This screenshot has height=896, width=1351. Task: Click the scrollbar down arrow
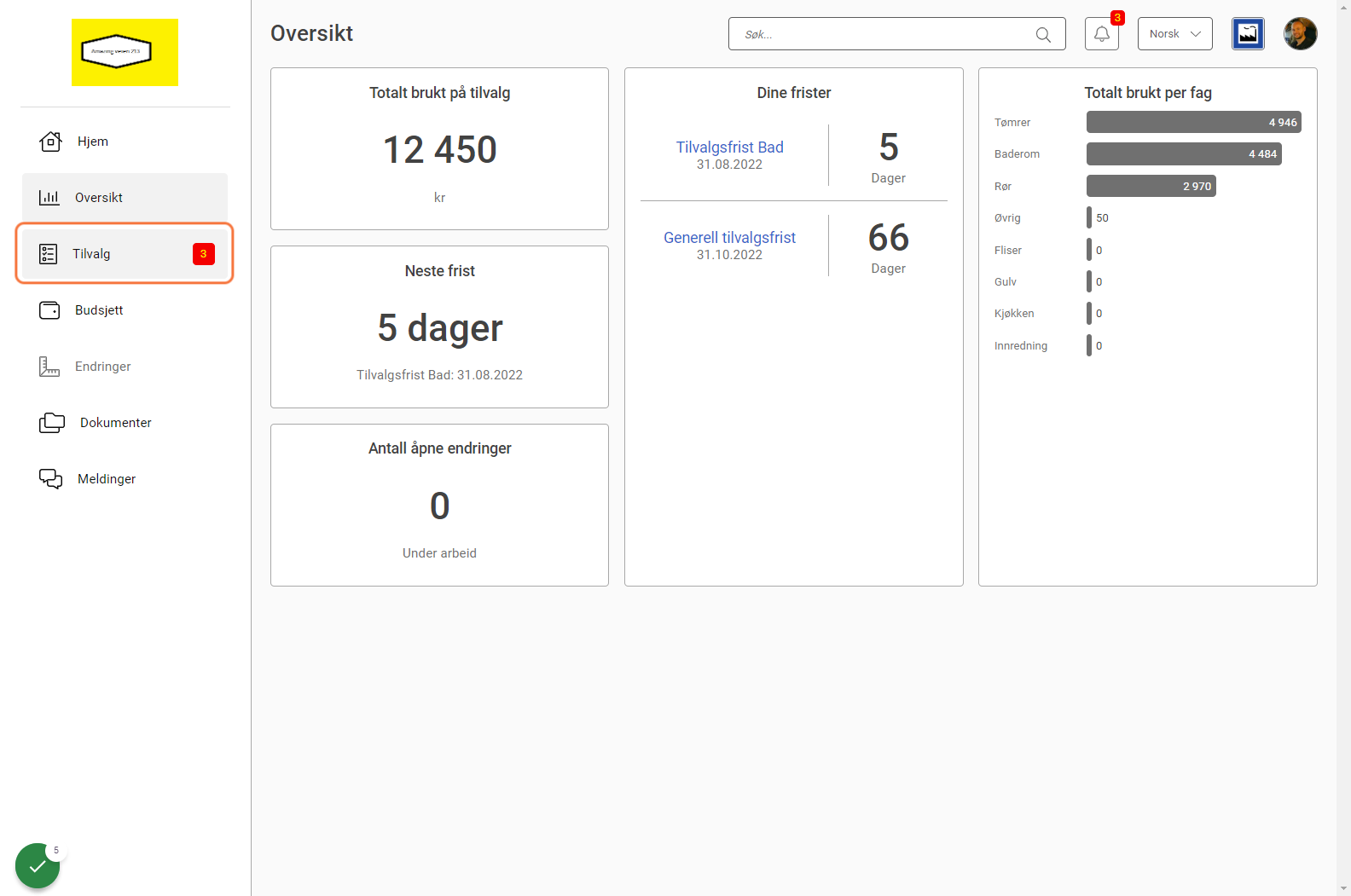point(1344,888)
